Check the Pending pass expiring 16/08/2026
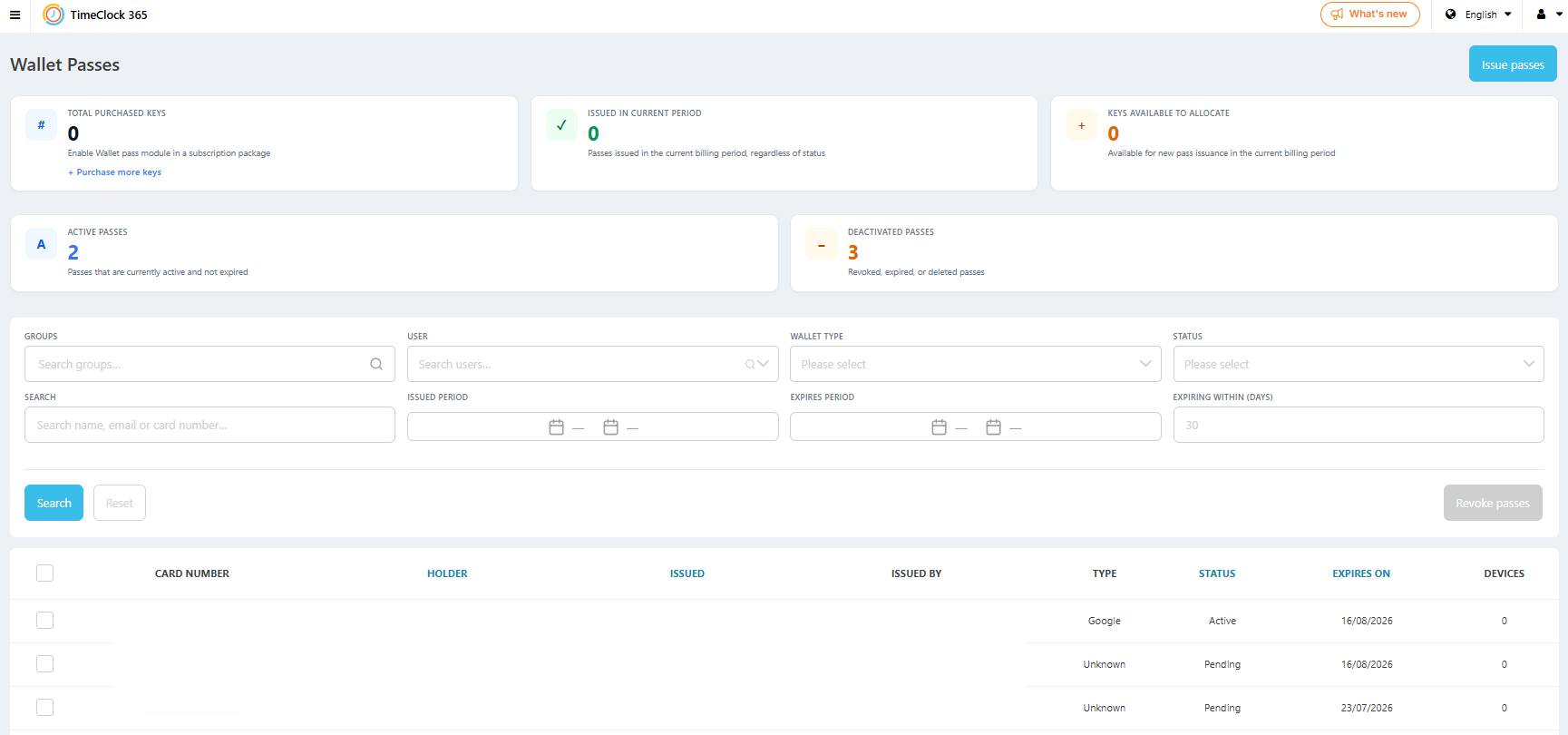Image resolution: width=1568 pixels, height=735 pixels. pyautogui.click(x=44, y=663)
